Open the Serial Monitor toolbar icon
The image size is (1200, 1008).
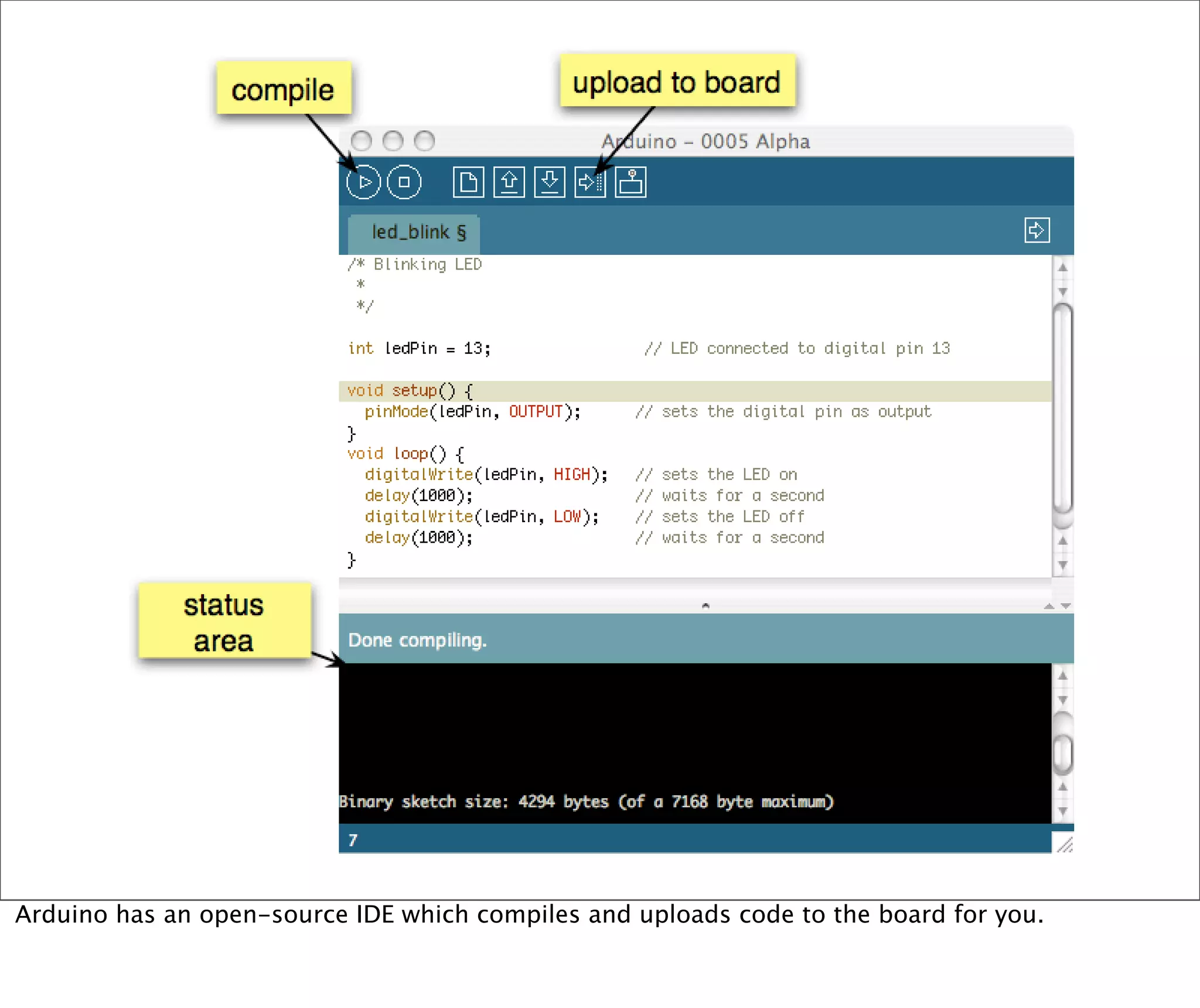click(x=630, y=182)
